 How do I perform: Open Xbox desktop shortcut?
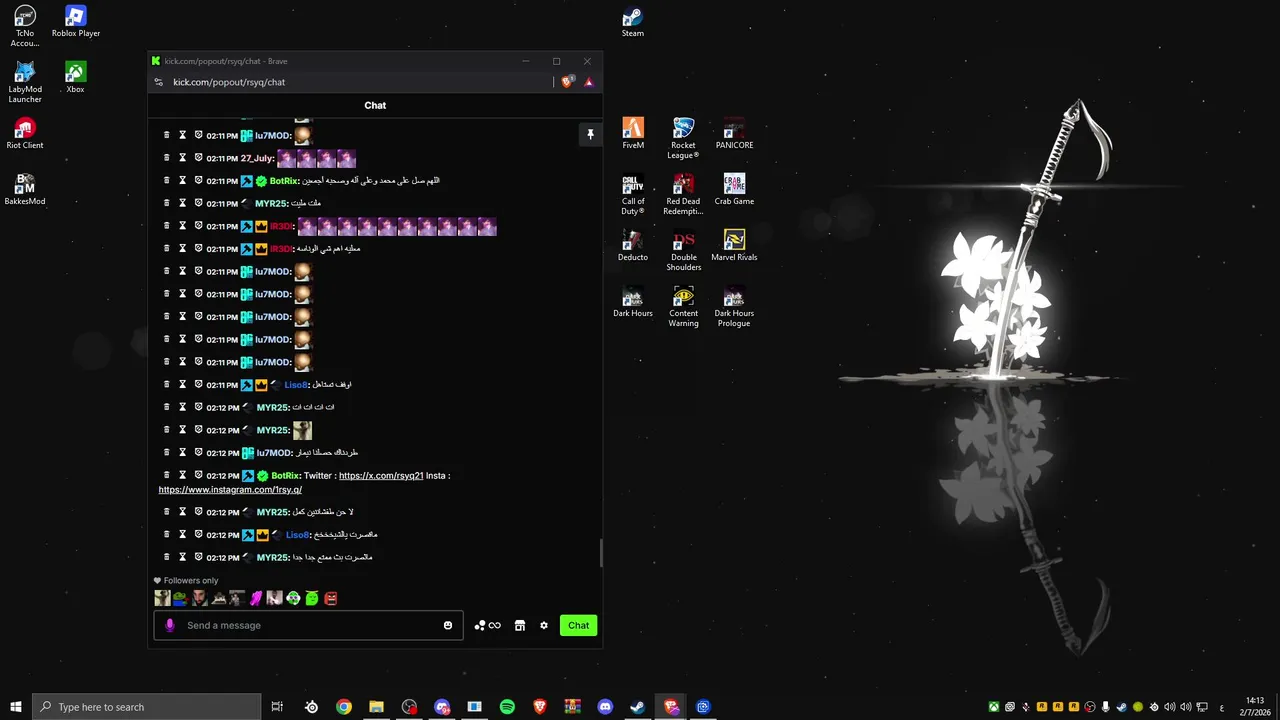75,78
